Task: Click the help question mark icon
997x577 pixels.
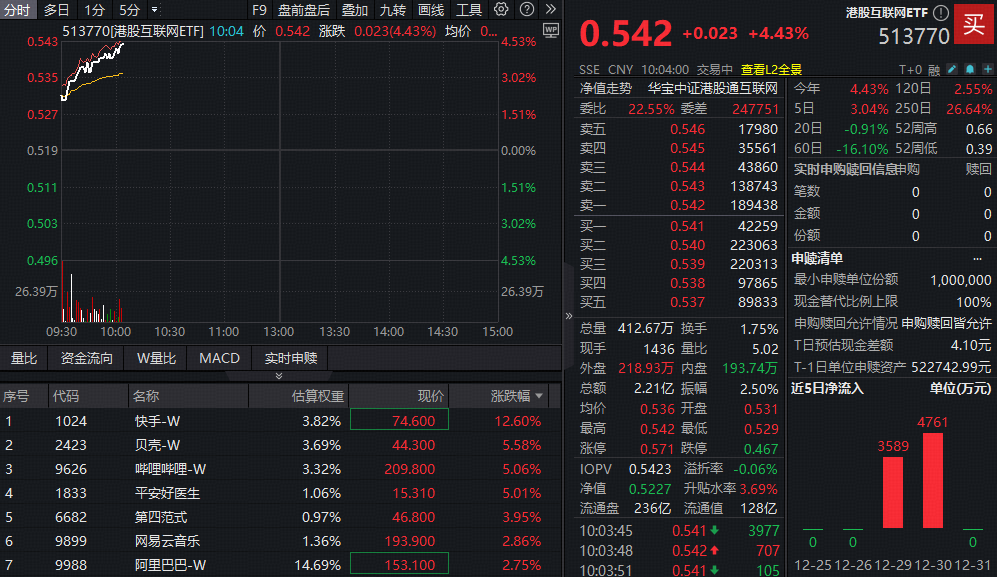Action: tap(527, 8)
